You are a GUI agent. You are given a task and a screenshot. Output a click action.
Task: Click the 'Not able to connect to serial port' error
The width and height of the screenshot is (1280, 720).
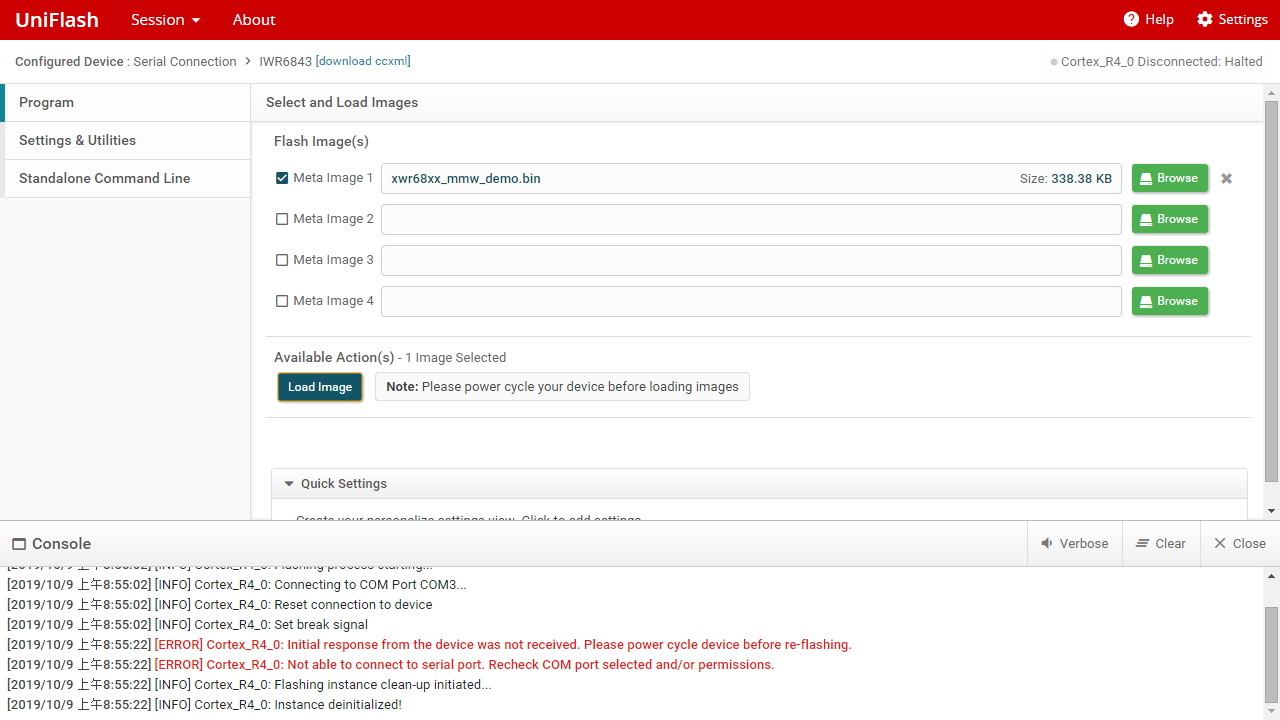[x=390, y=665]
